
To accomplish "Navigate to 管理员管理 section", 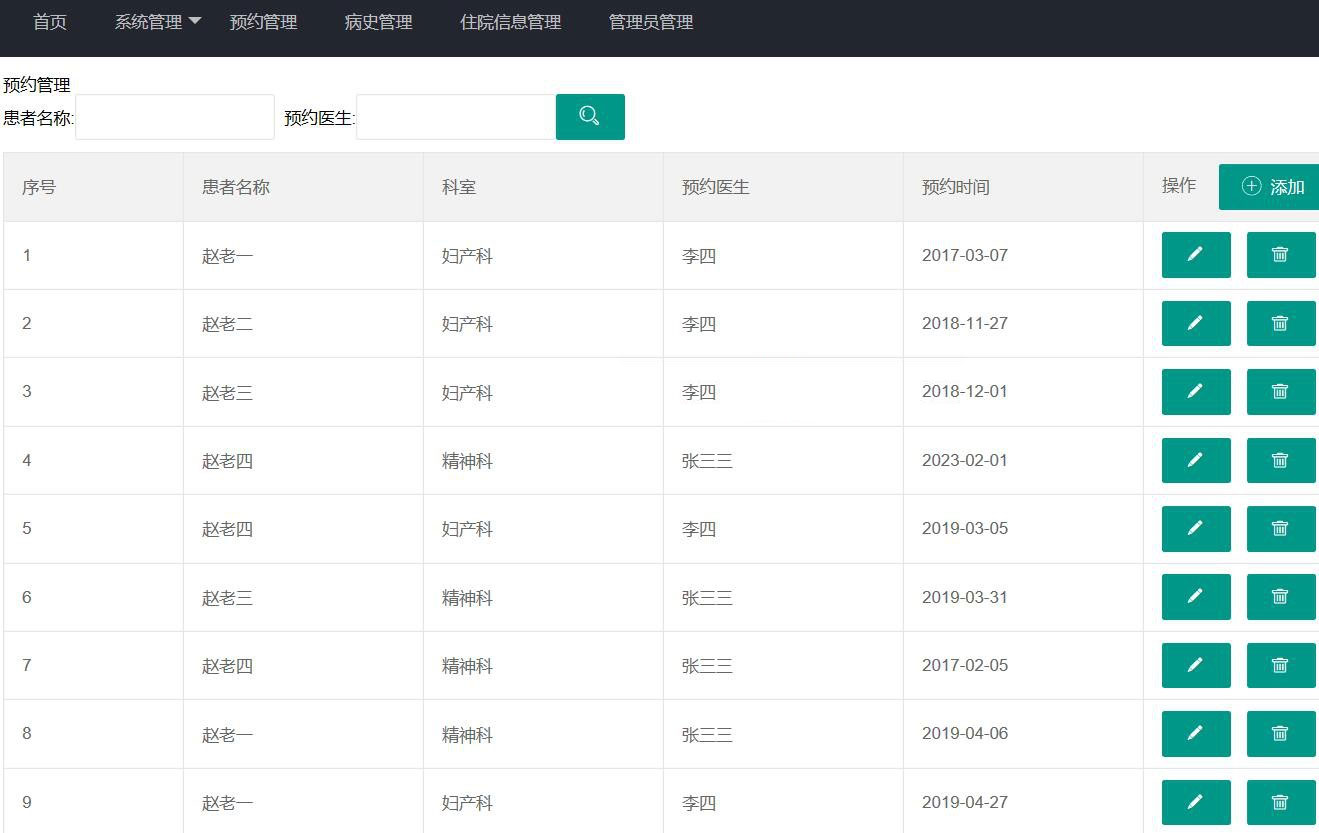I will click(x=650, y=22).
